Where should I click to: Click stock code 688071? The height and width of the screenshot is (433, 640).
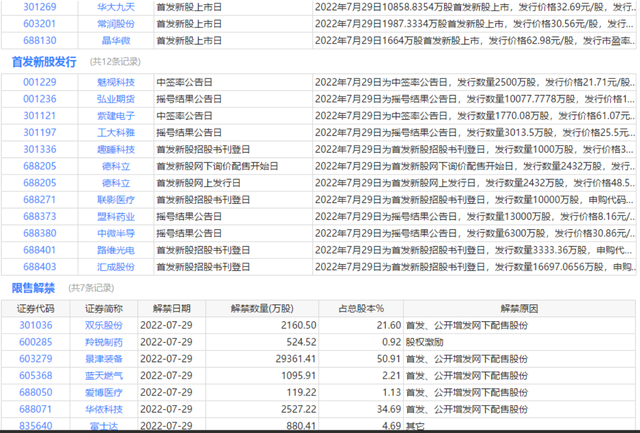36,409
